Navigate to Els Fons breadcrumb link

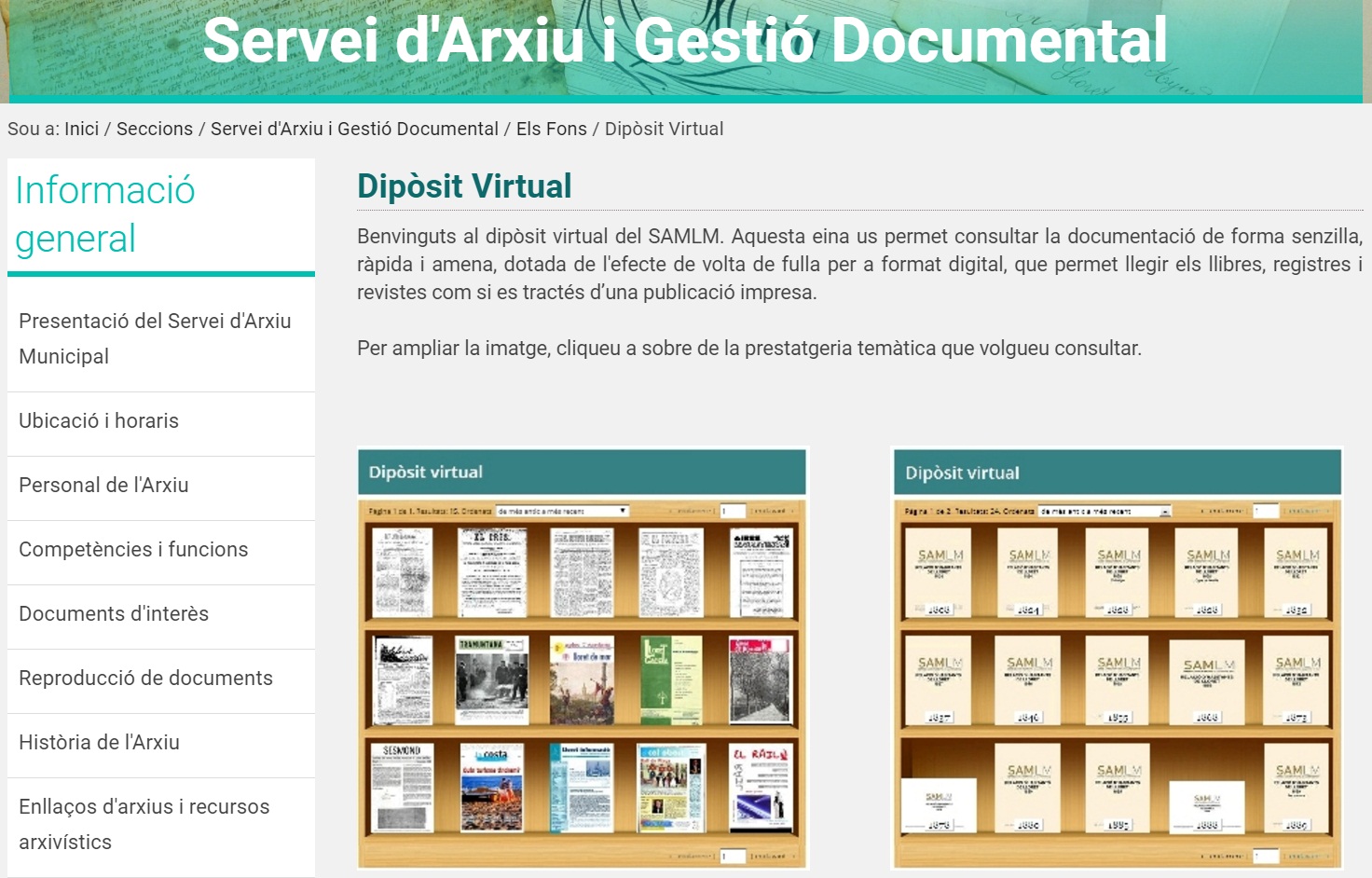coord(552,129)
